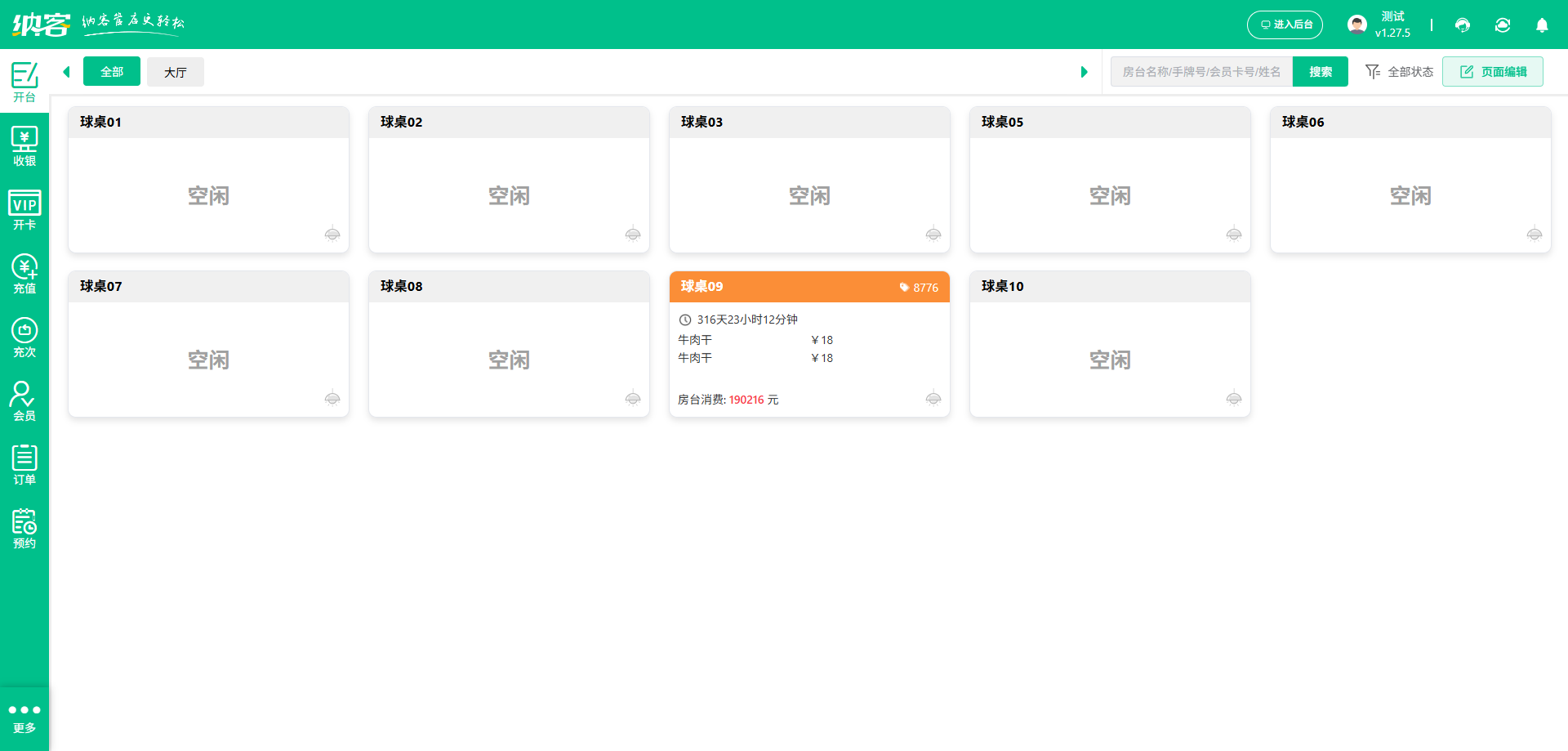Click the customer service headset icon
Screen dimensions: 1568x751
tap(1462, 25)
